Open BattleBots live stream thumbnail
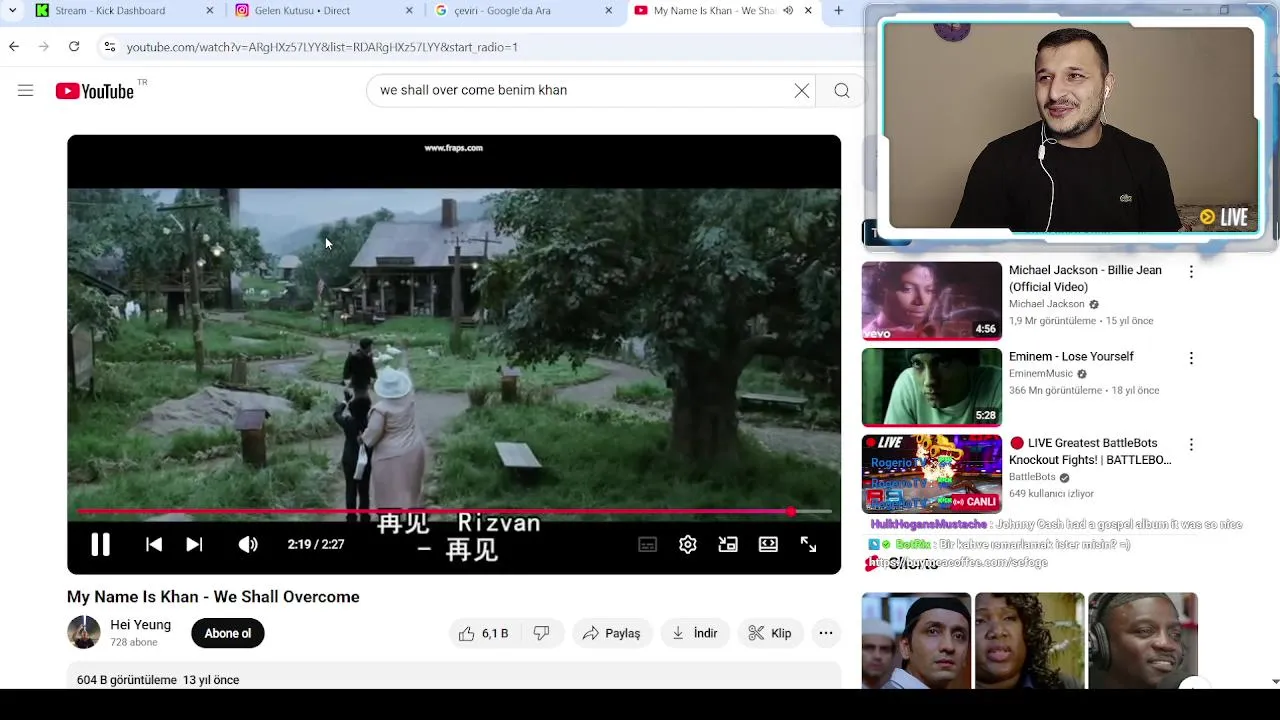The image size is (1280, 720). [932, 473]
